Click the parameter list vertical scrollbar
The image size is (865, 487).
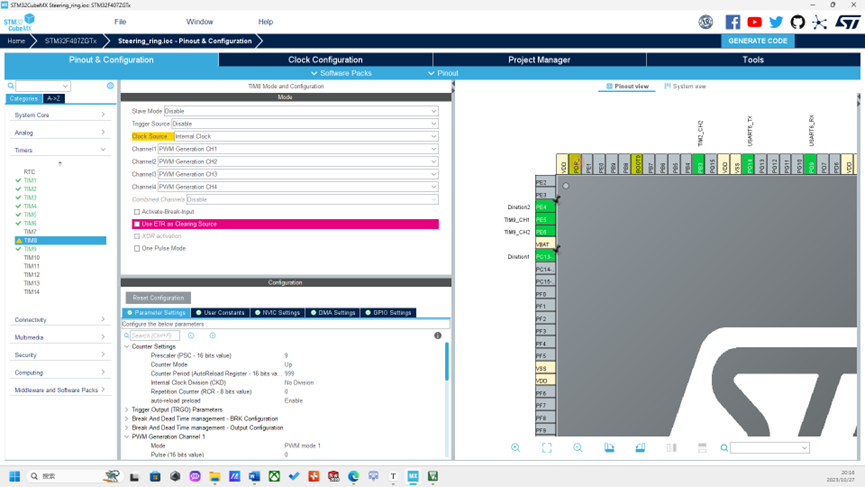pyautogui.click(x=446, y=361)
